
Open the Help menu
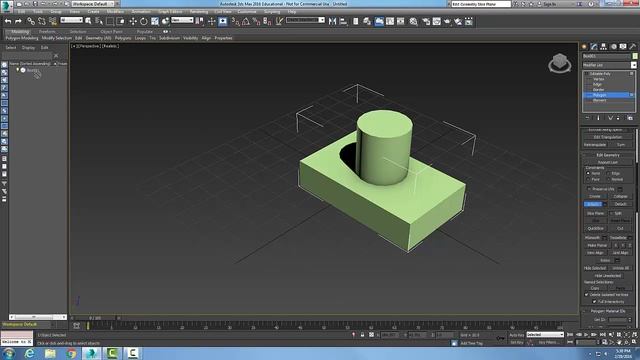pos(292,11)
